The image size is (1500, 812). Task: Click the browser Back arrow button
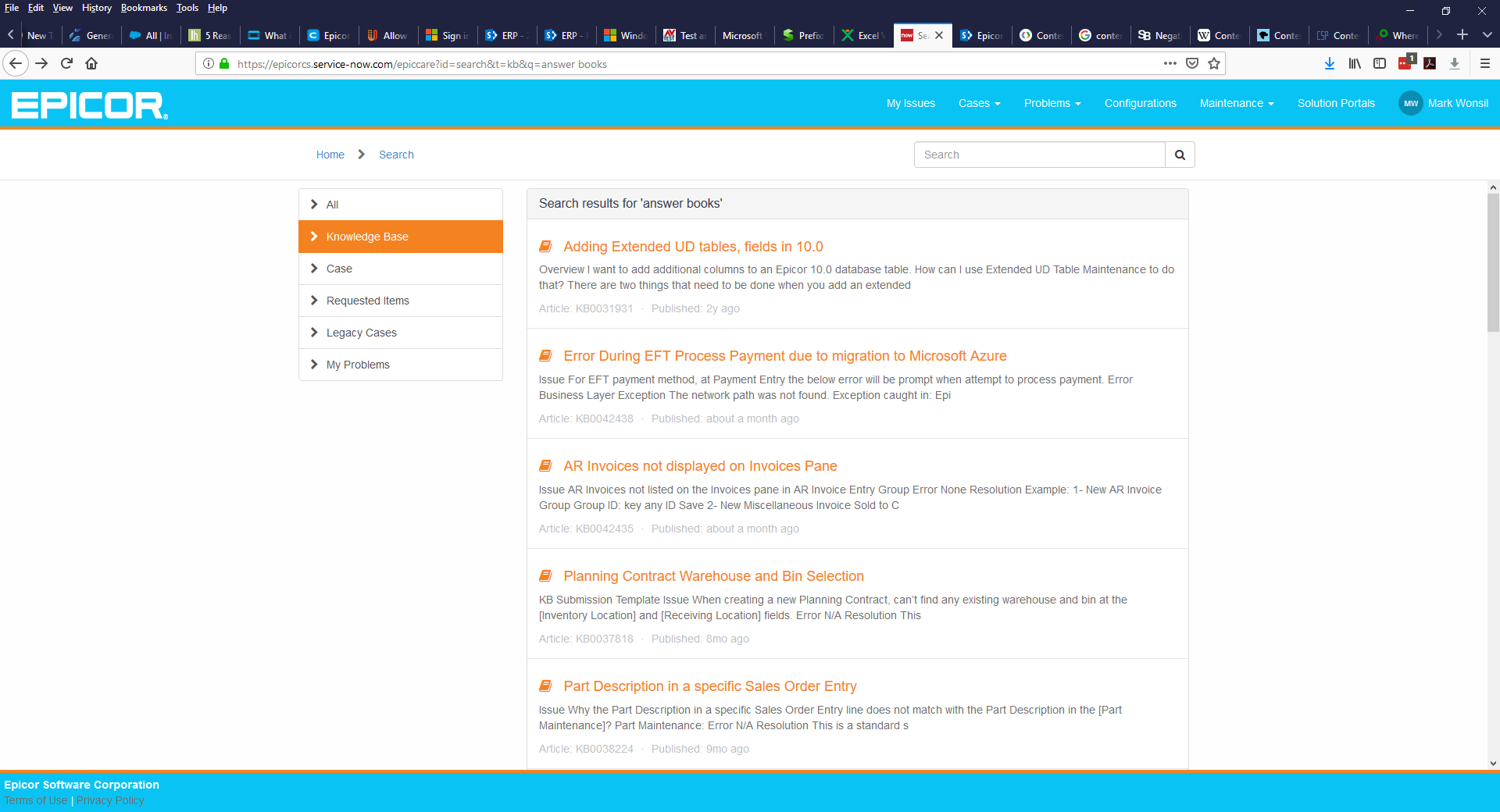click(x=16, y=63)
